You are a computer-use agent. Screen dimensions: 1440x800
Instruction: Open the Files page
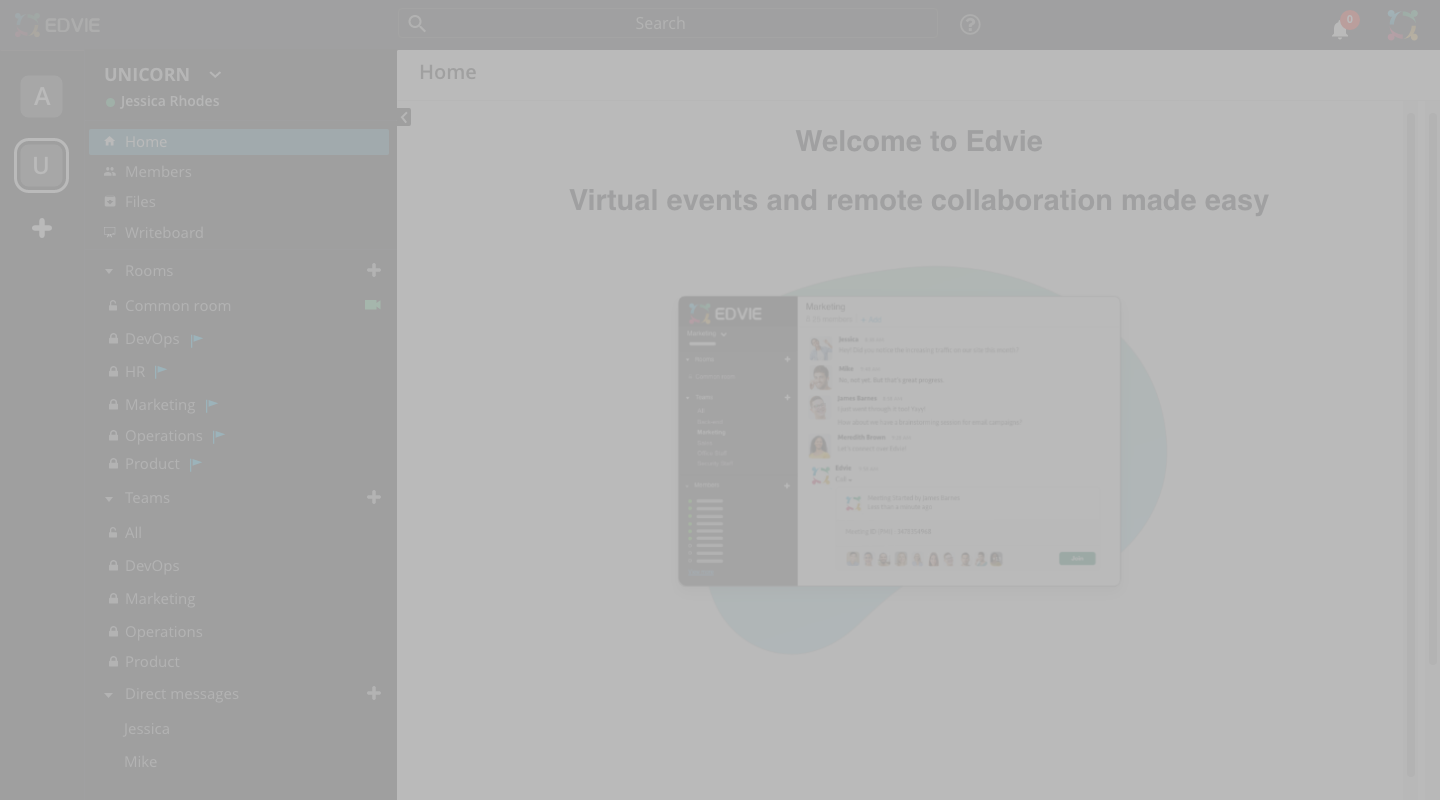[x=140, y=202]
